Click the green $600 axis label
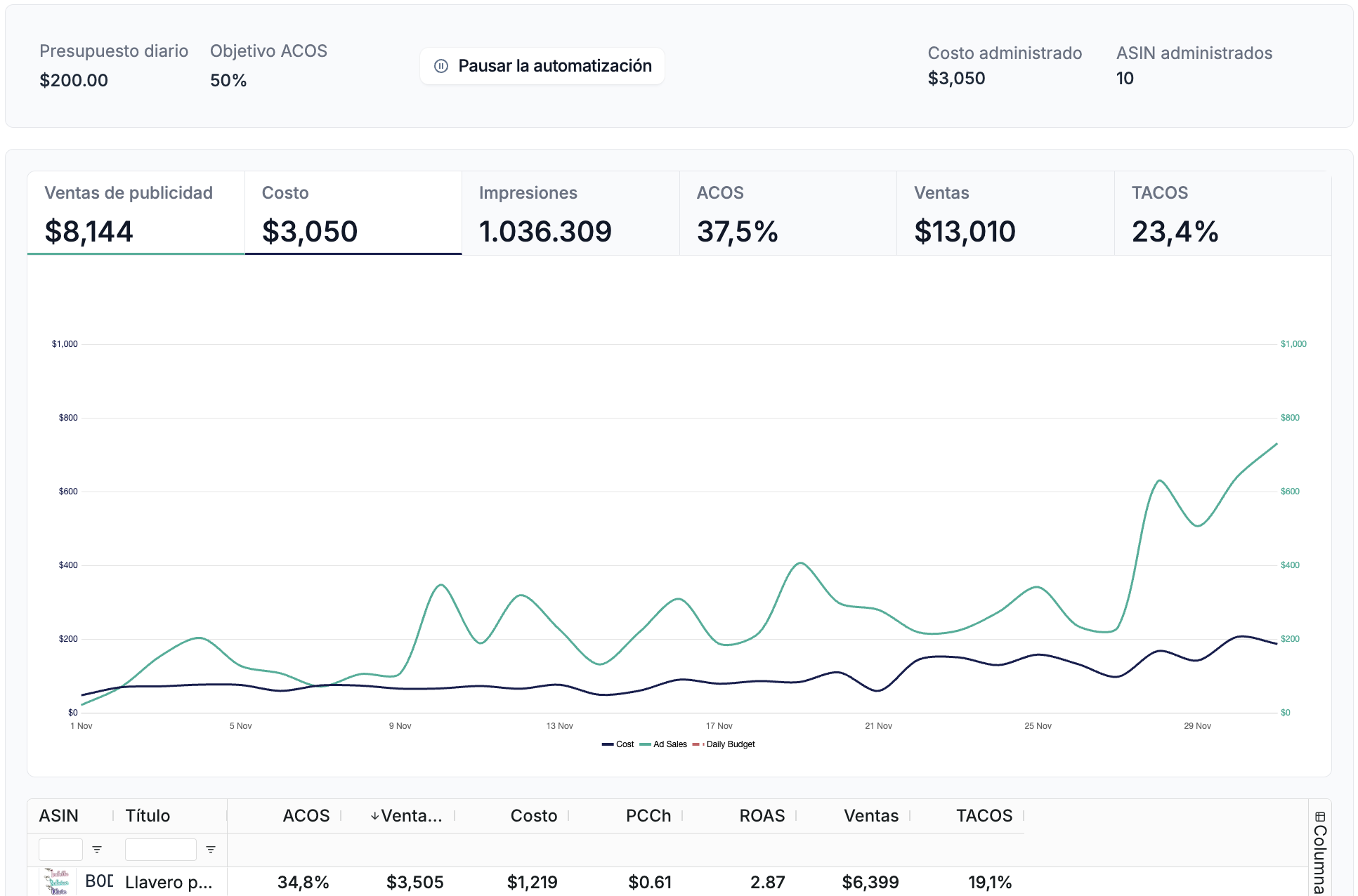 (x=1290, y=492)
